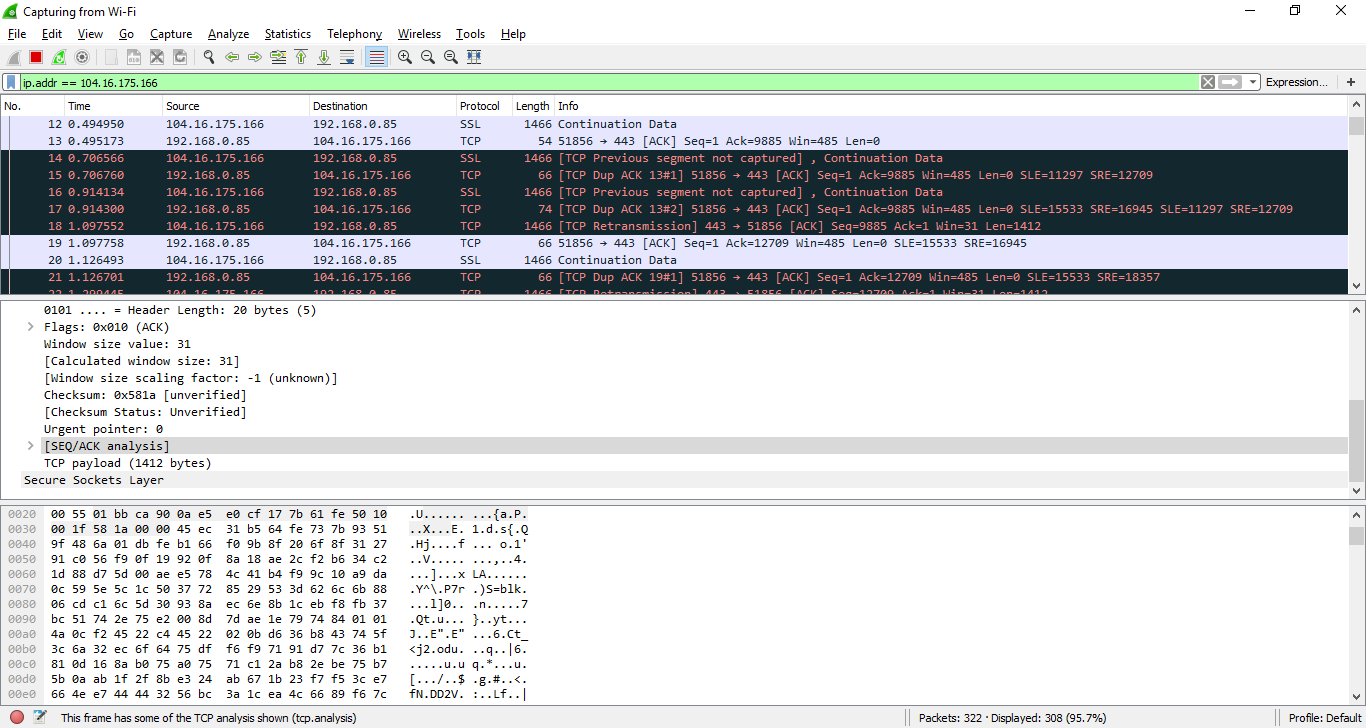Open the Telephony menu

354,33
